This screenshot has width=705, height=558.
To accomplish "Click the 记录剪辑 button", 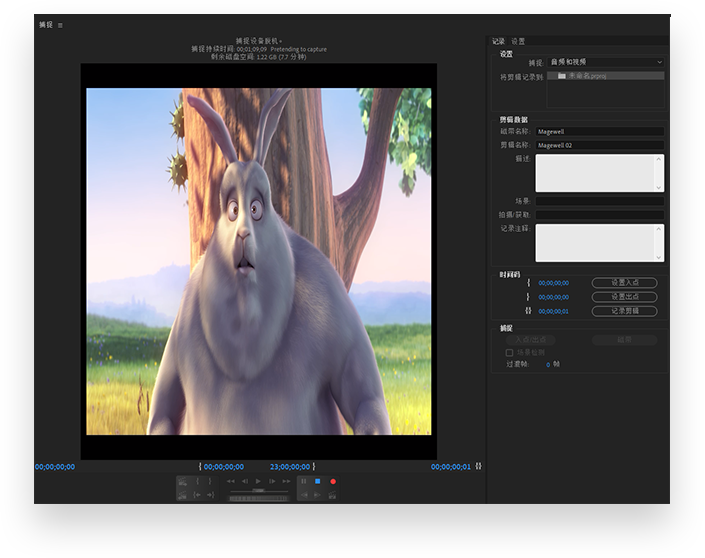I will [625, 311].
